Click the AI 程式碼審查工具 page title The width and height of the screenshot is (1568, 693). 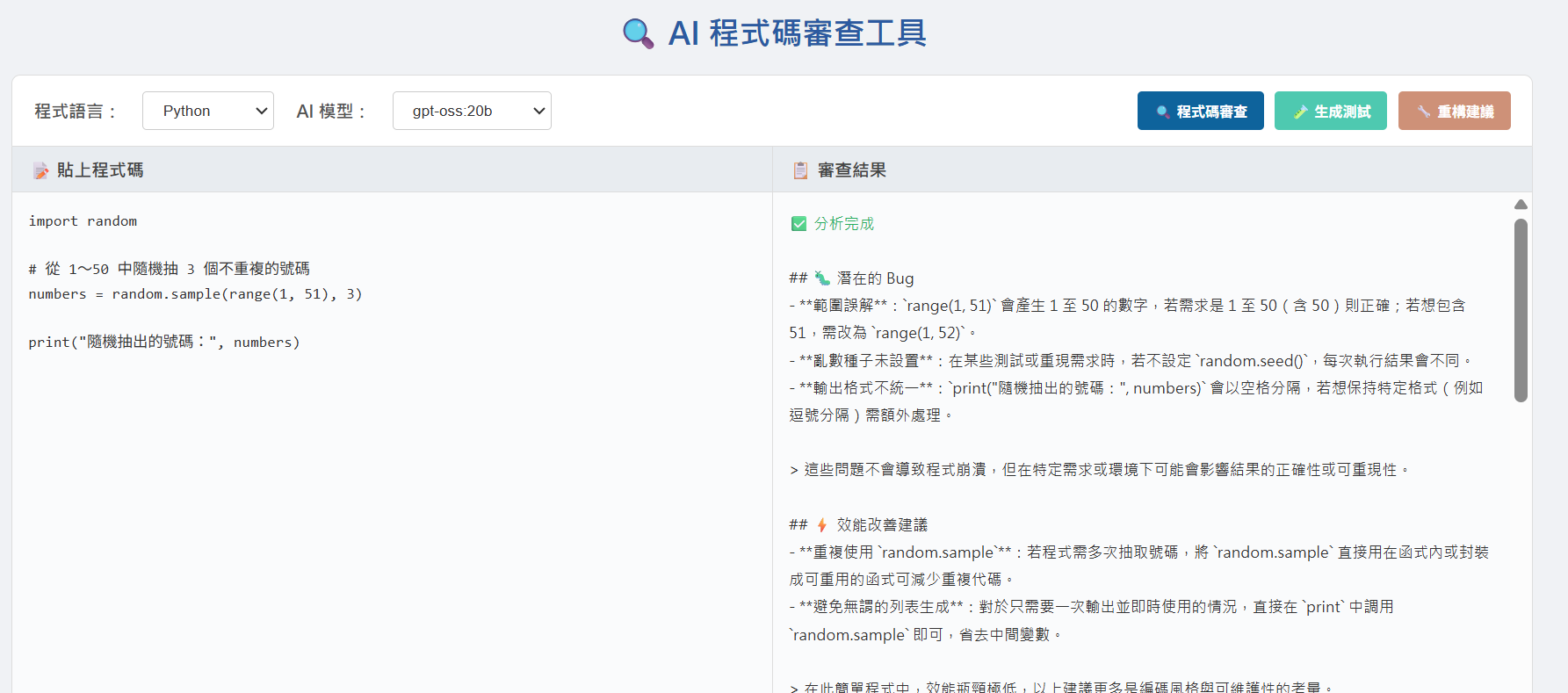(797, 33)
